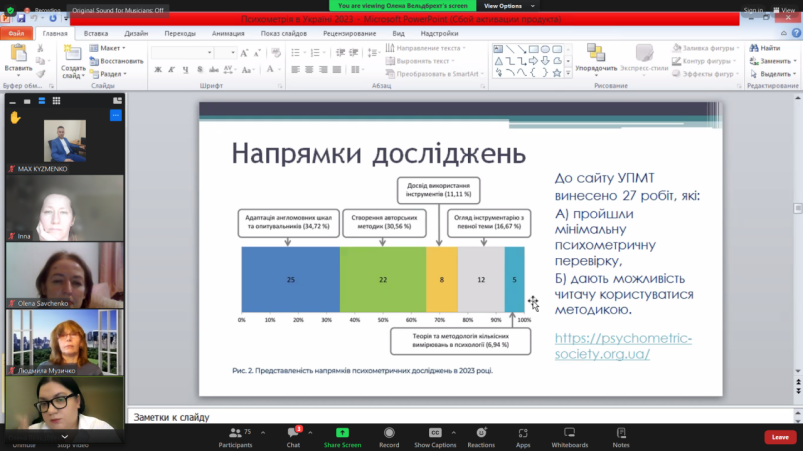The image size is (803, 452).
Task: Click the red Leave button
Action: click(780, 437)
